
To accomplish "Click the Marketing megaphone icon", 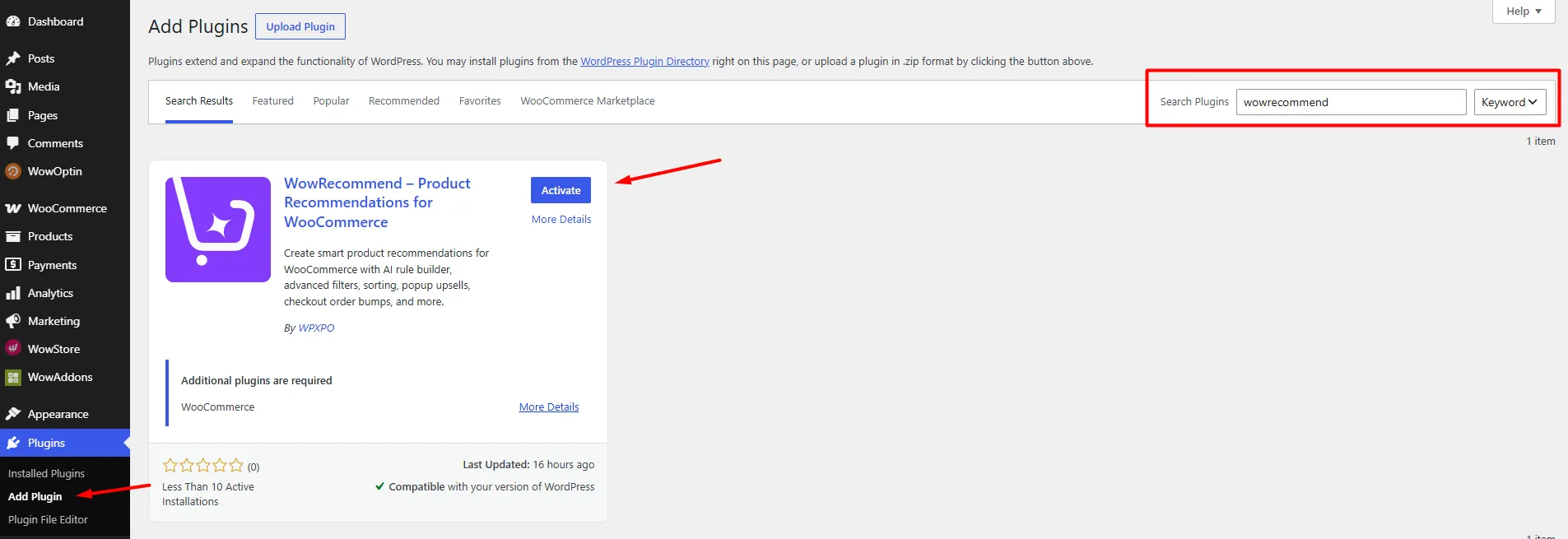I will pyautogui.click(x=13, y=321).
